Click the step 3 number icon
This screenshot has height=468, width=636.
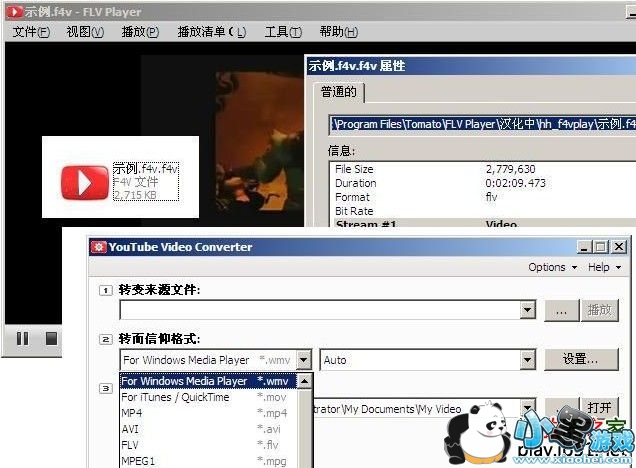pyautogui.click(x=106, y=389)
